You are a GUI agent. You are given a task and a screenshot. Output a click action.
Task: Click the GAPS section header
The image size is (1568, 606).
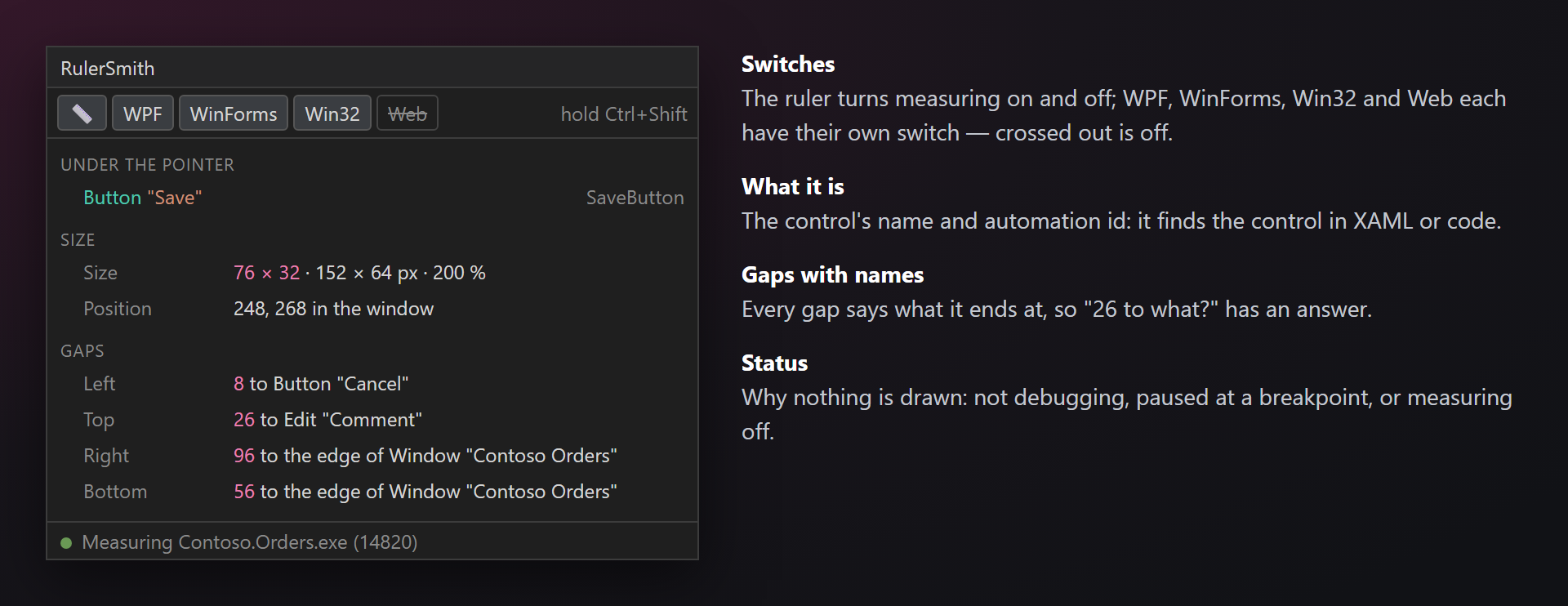[x=82, y=351]
